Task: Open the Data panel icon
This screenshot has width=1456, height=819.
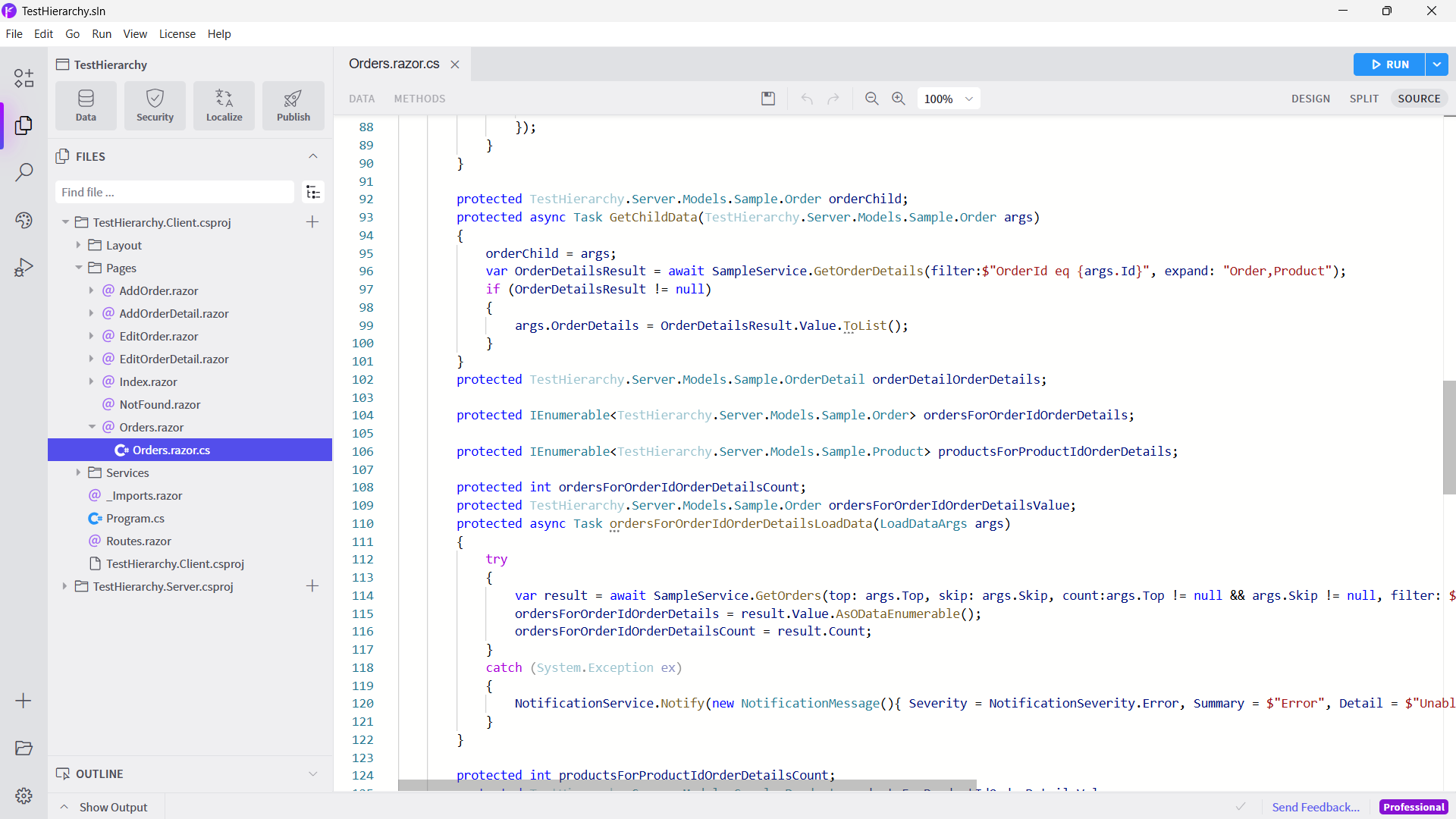Action: pyautogui.click(x=86, y=105)
